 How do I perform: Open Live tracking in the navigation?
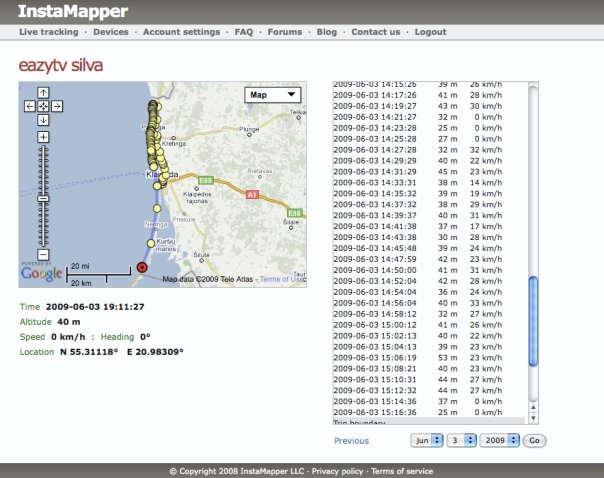tap(49, 32)
